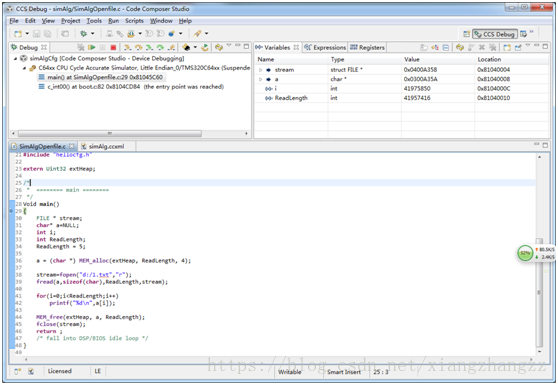Image resolution: width=558 pixels, height=385 pixels.
Task: Toggle the Show Type Names icon in Variables view
Action: coord(423,47)
